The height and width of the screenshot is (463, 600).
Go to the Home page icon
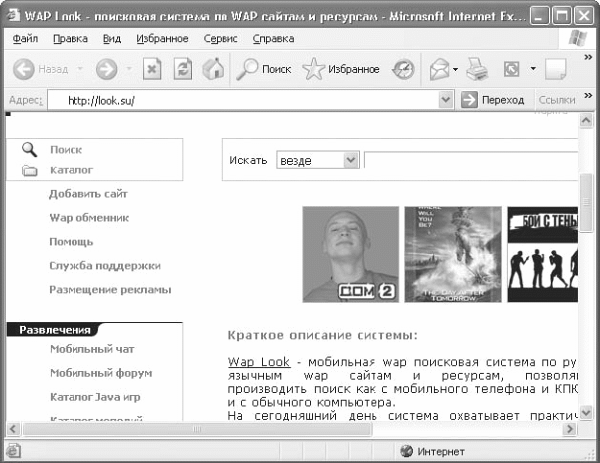(213, 69)
